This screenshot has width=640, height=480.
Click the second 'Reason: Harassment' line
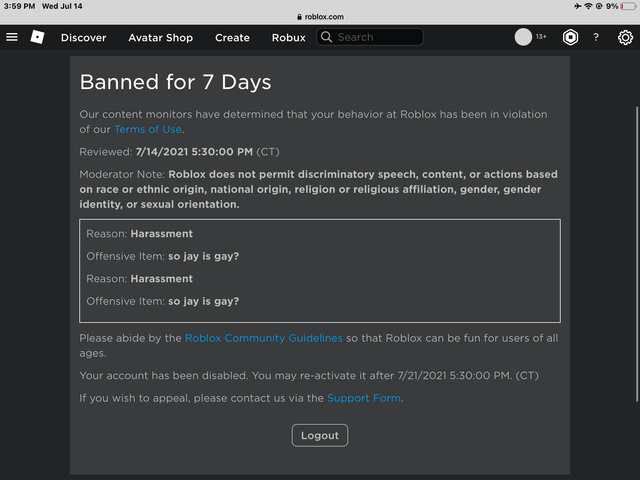(x=140, y=279)
